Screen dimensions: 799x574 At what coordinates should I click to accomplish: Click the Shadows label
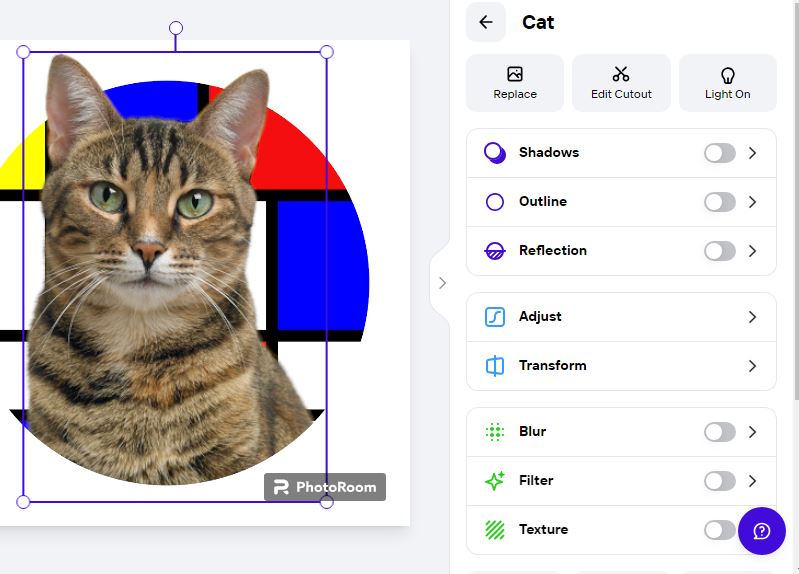pyautogui.click(x=549, y=152)
